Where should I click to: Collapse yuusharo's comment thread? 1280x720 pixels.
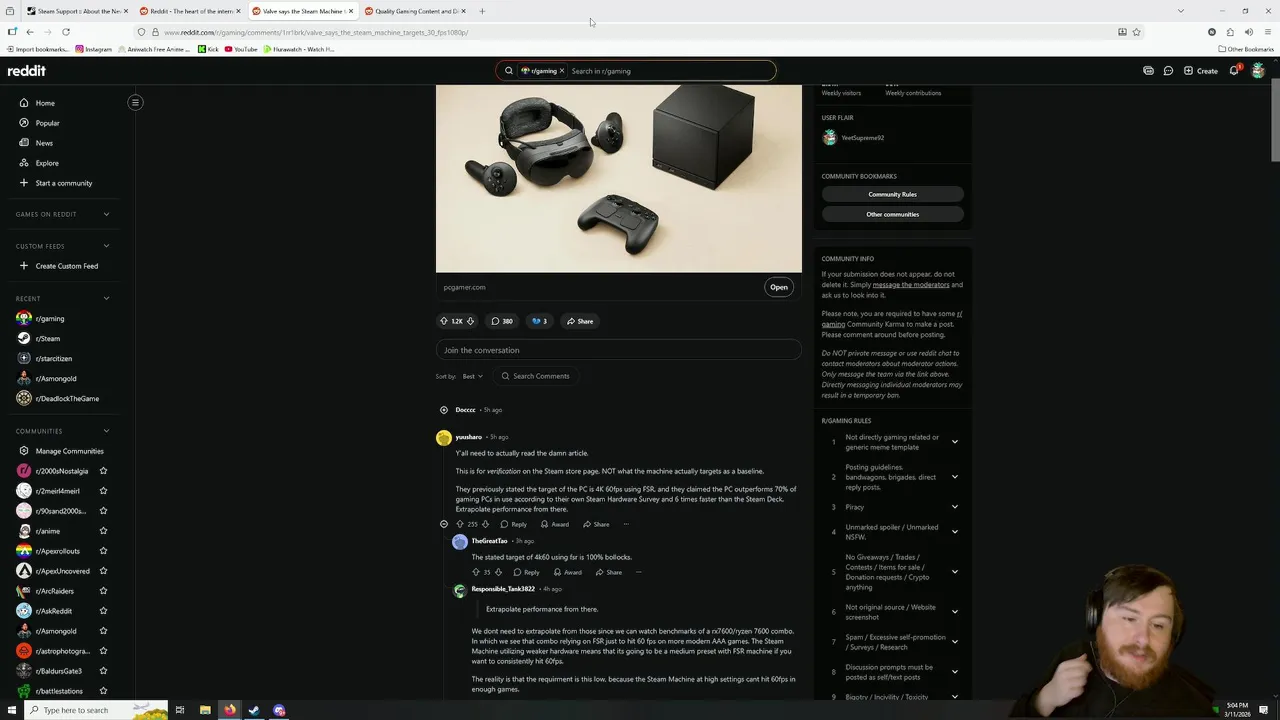pos(444,524)
